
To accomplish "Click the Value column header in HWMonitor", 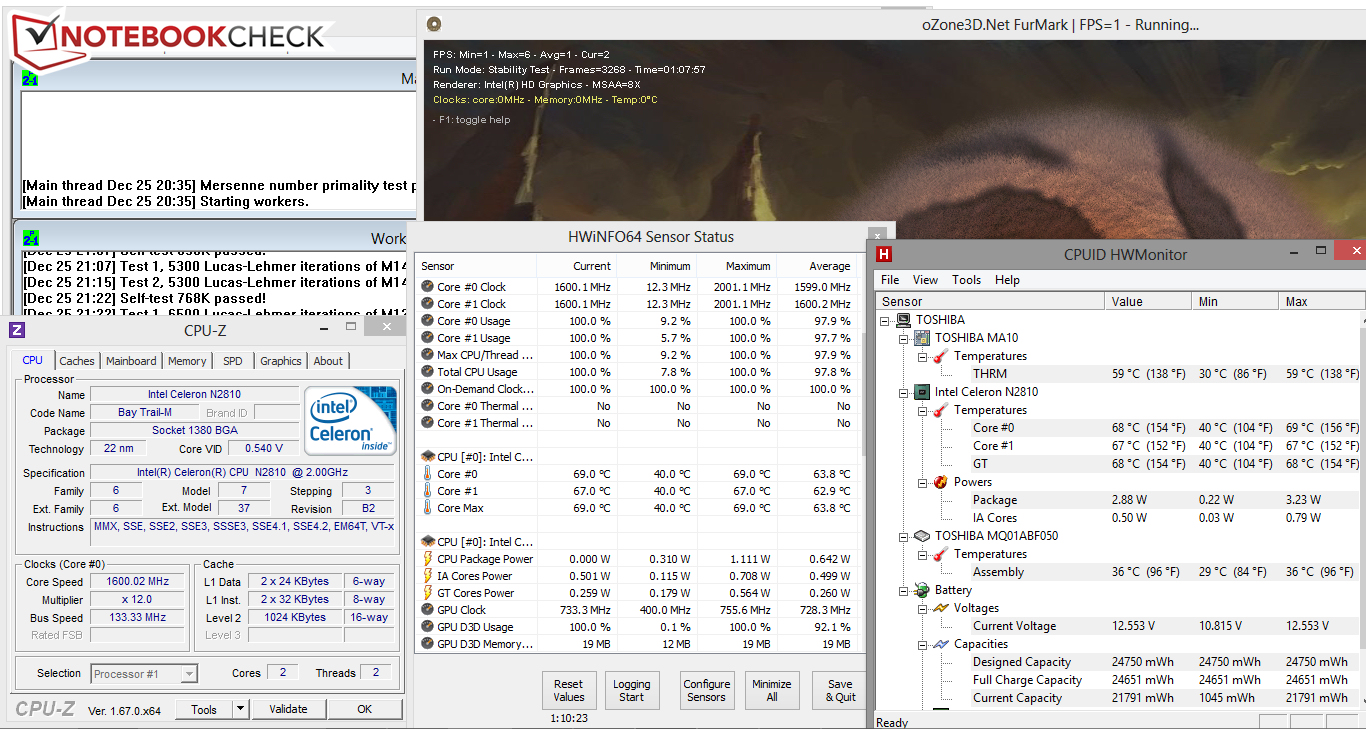I will 1150,301.
